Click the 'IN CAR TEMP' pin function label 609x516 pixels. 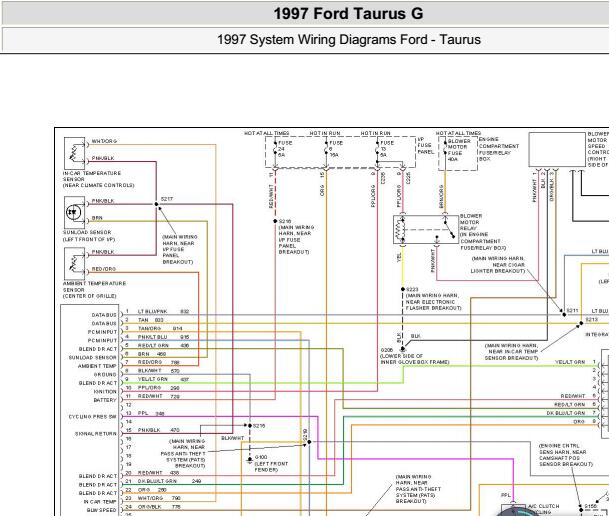[100, 502]
